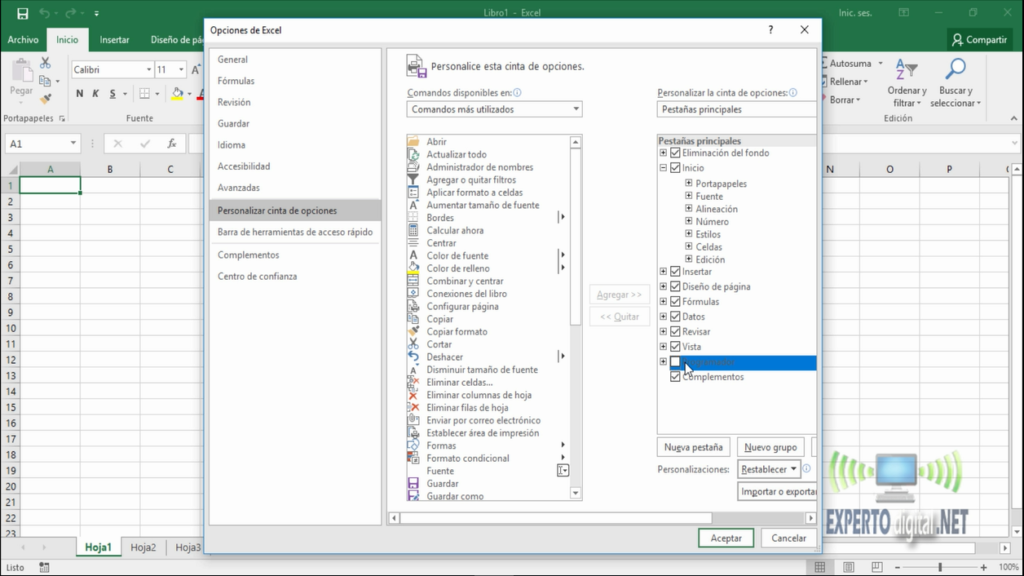Image resolution: width=1024 pixels, height=576 pixels.
Task: Click the Formato condicional command icon
Action: (x=415, y=458)
